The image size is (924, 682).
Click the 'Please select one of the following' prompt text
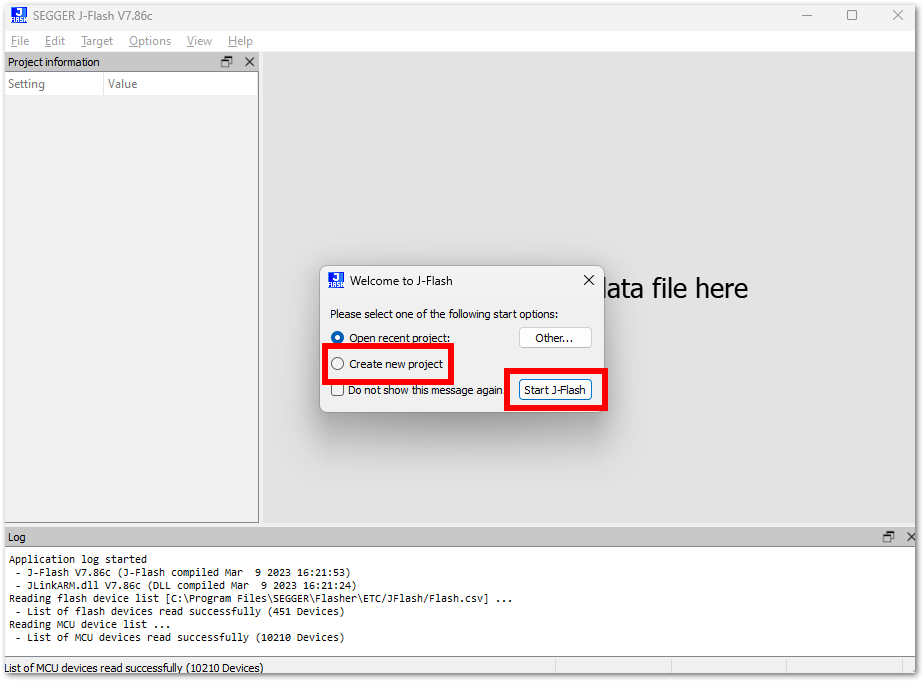(444, 314)
